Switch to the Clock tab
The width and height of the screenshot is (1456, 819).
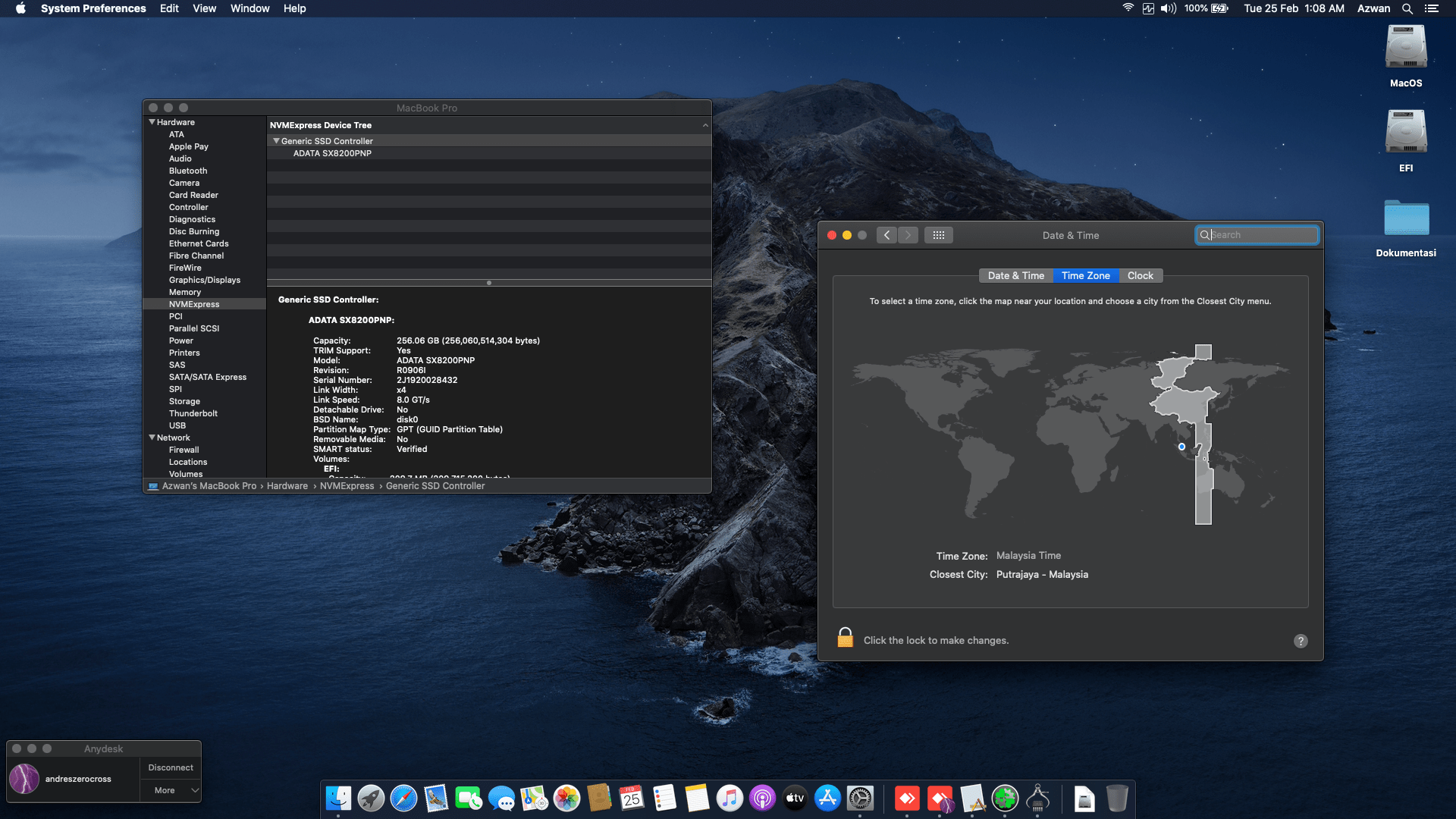[x=1141, y=276]
